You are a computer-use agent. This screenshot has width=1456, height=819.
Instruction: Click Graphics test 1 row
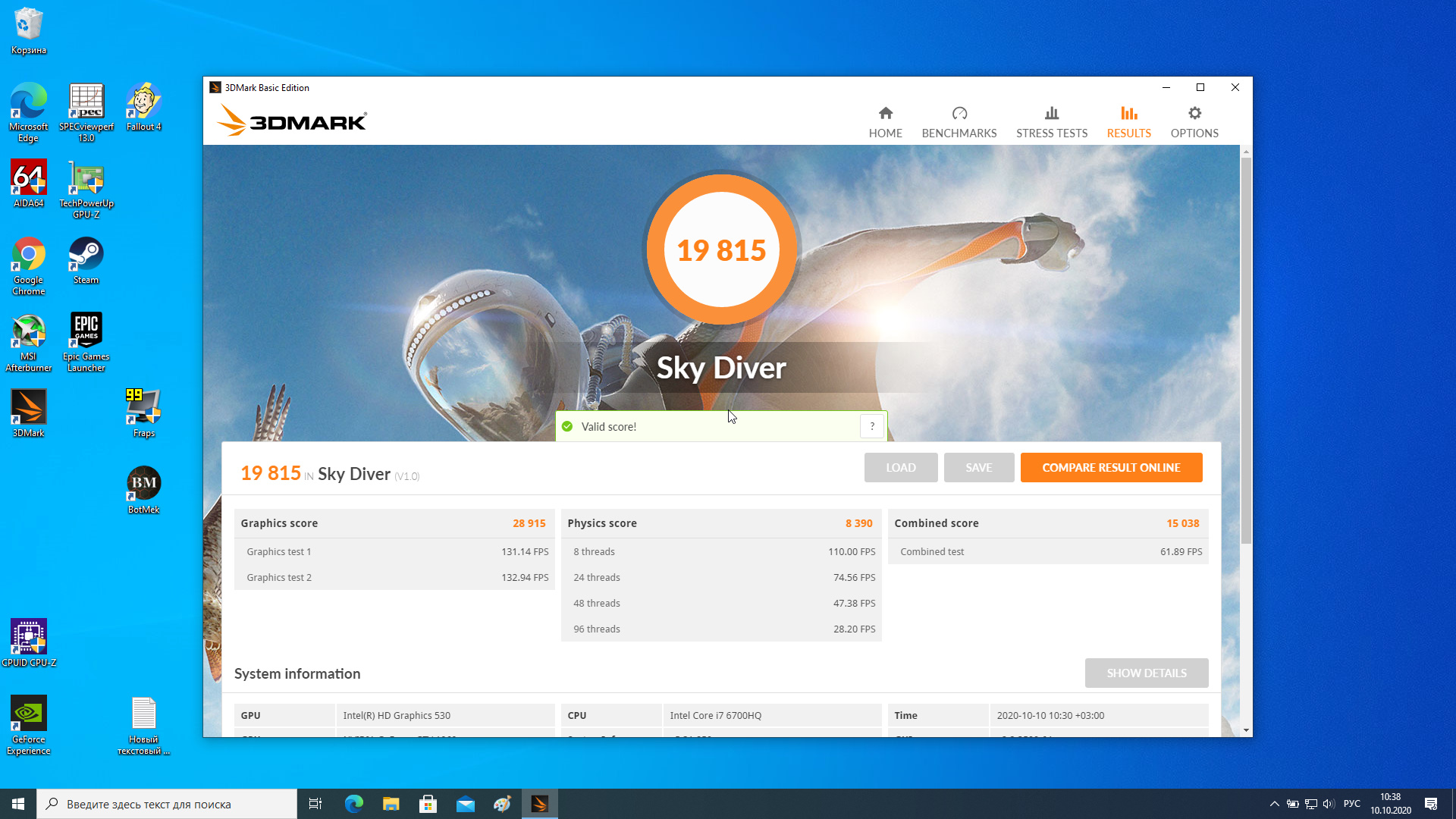[x=394, y=551]
